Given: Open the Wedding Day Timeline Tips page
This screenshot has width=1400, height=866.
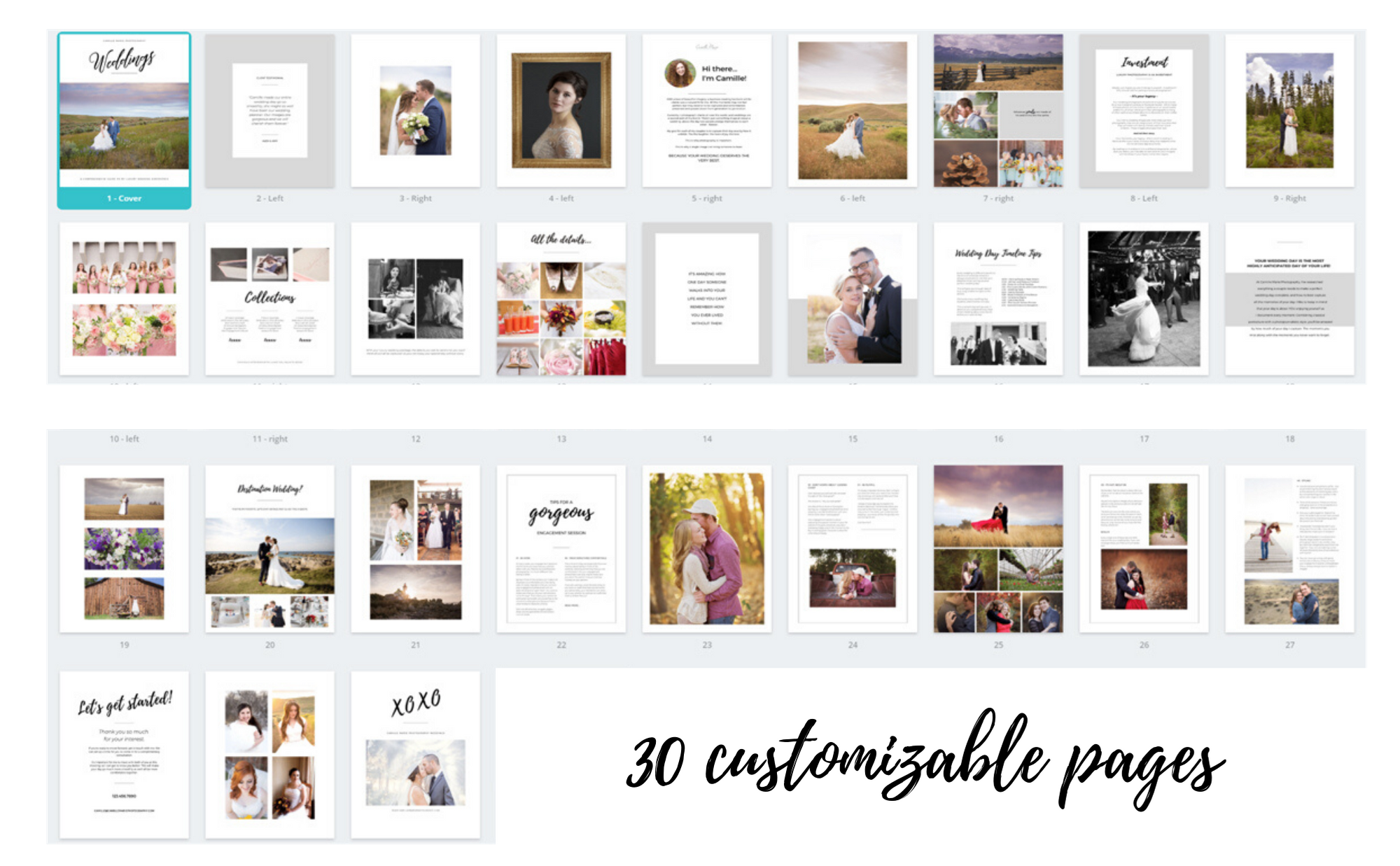Looking at the screenshot, I should [x=997, y=299].
